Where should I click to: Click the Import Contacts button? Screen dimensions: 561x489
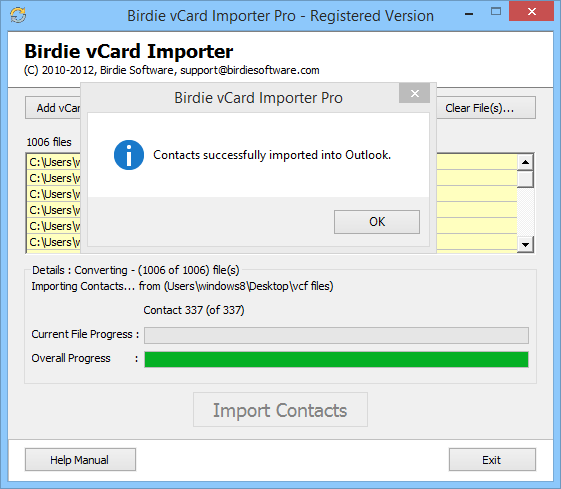tap(280, 410)
